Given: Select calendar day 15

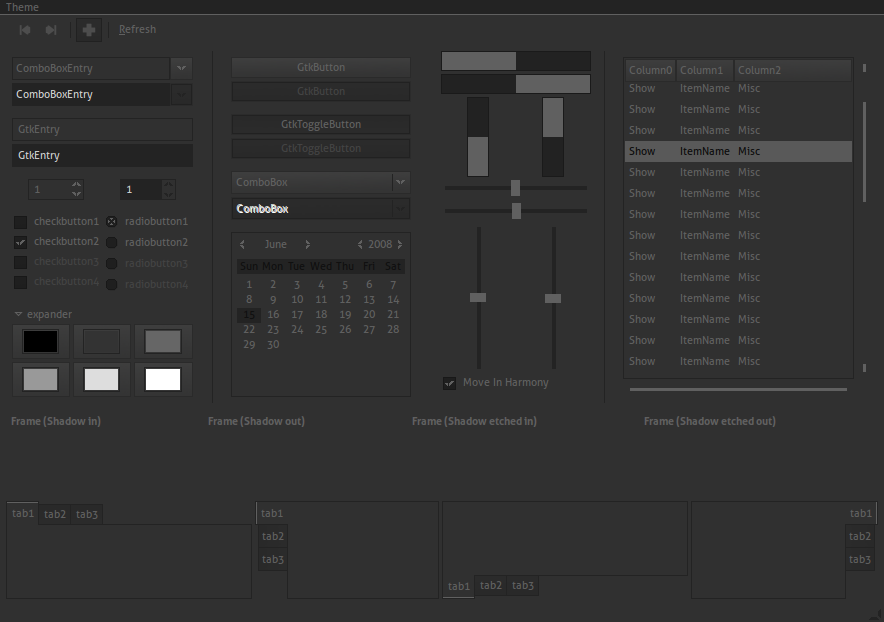Looking at the screenshot, I should pyautogui.click(x=249, y=315).
